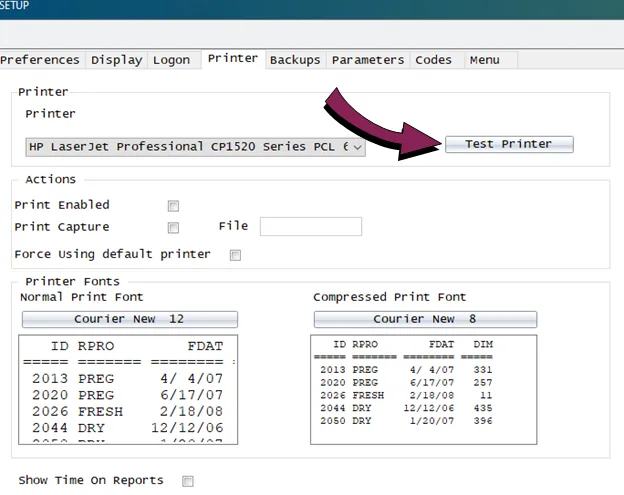Screen dimensions: 624x495
Task: Select '2050 DRY' row in compressed preview
Action: (x=406, y=421)
